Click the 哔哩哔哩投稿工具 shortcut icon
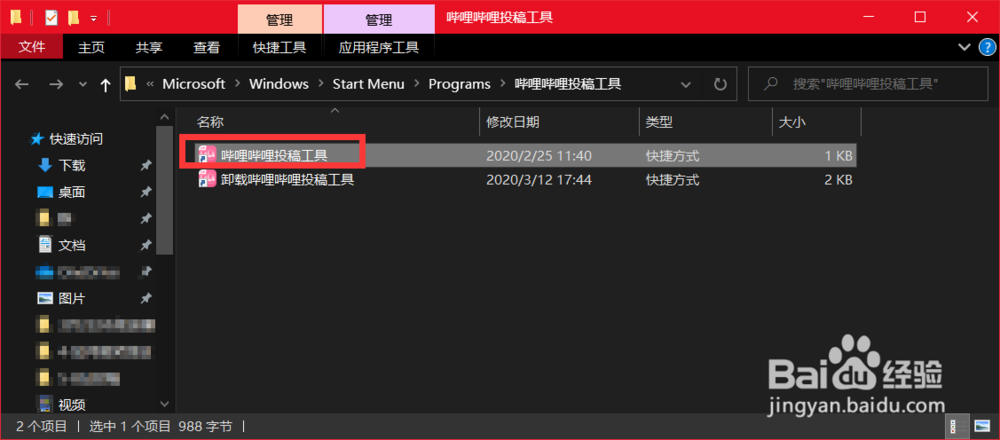The width and height of the screenshot is (1000, 440). click(x=207, y=155)
